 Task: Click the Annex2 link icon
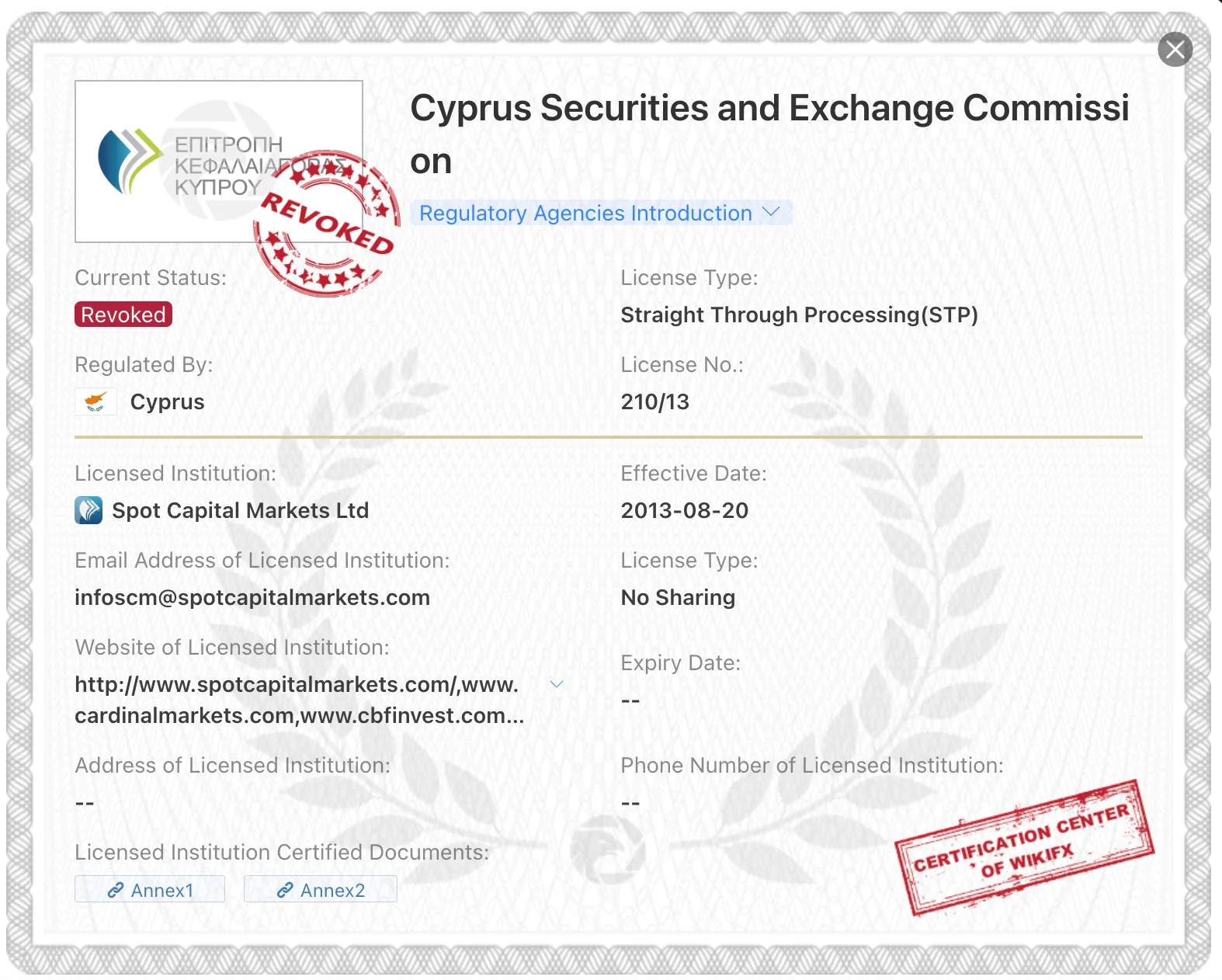click(x=285, y=890)
